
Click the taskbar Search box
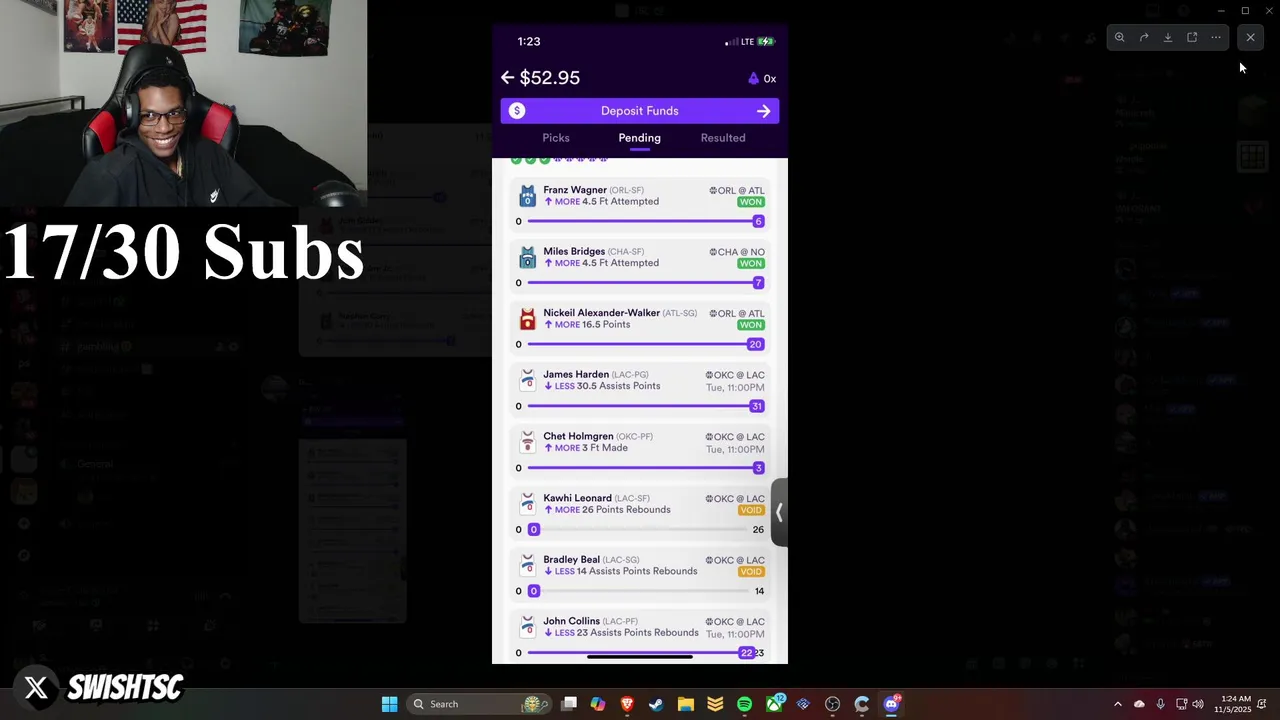point(480,704)
